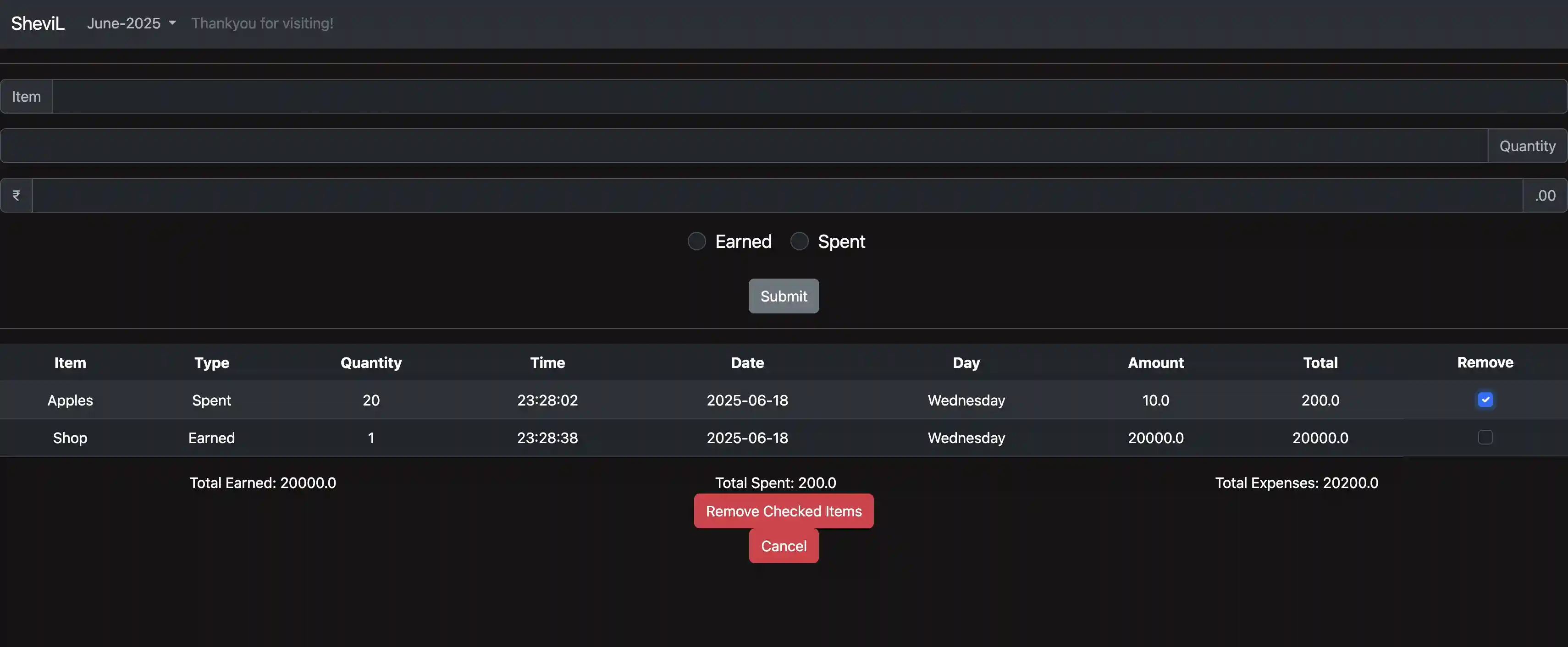1568x647 pixels.
Task: Click the Remove Checked Items button
Action: (x=784, y=511)
